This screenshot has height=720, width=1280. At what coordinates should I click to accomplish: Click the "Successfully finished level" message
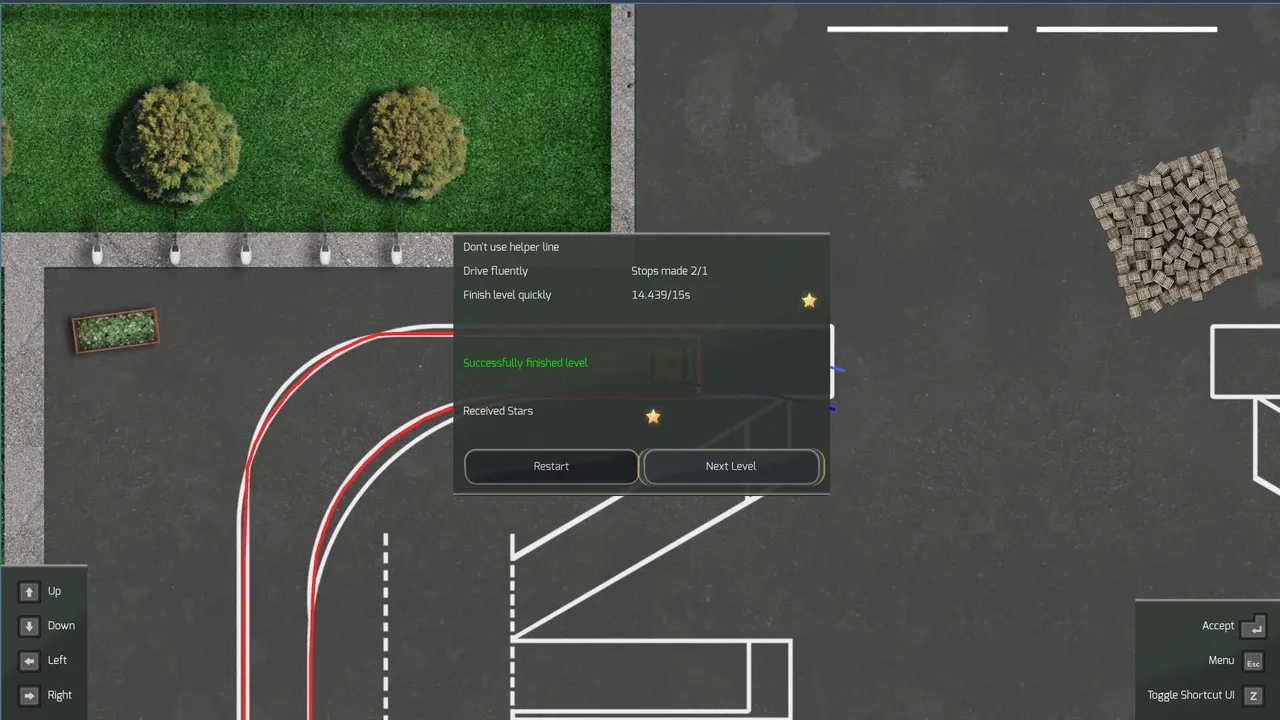525,363
